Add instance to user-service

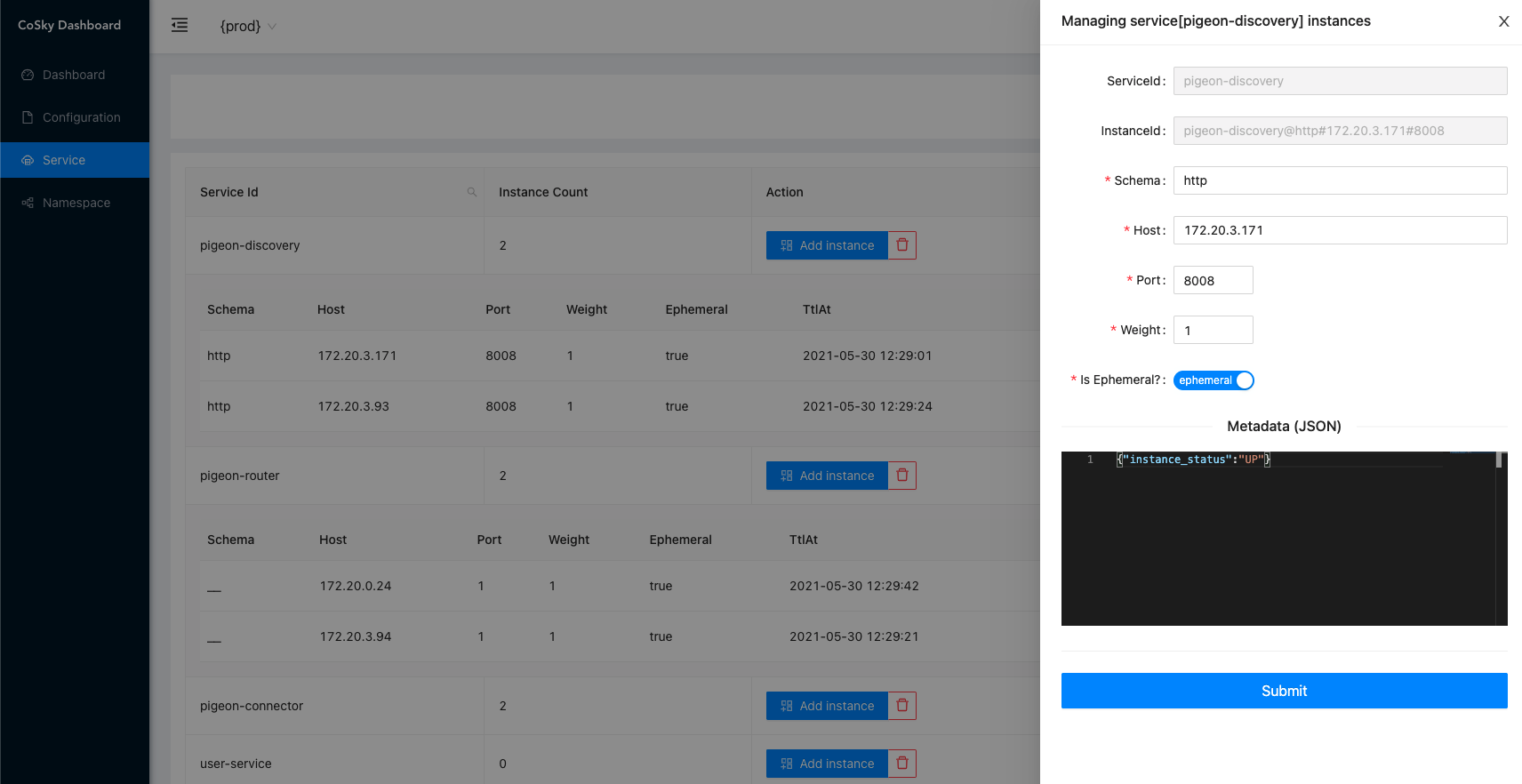click(827, 764)
